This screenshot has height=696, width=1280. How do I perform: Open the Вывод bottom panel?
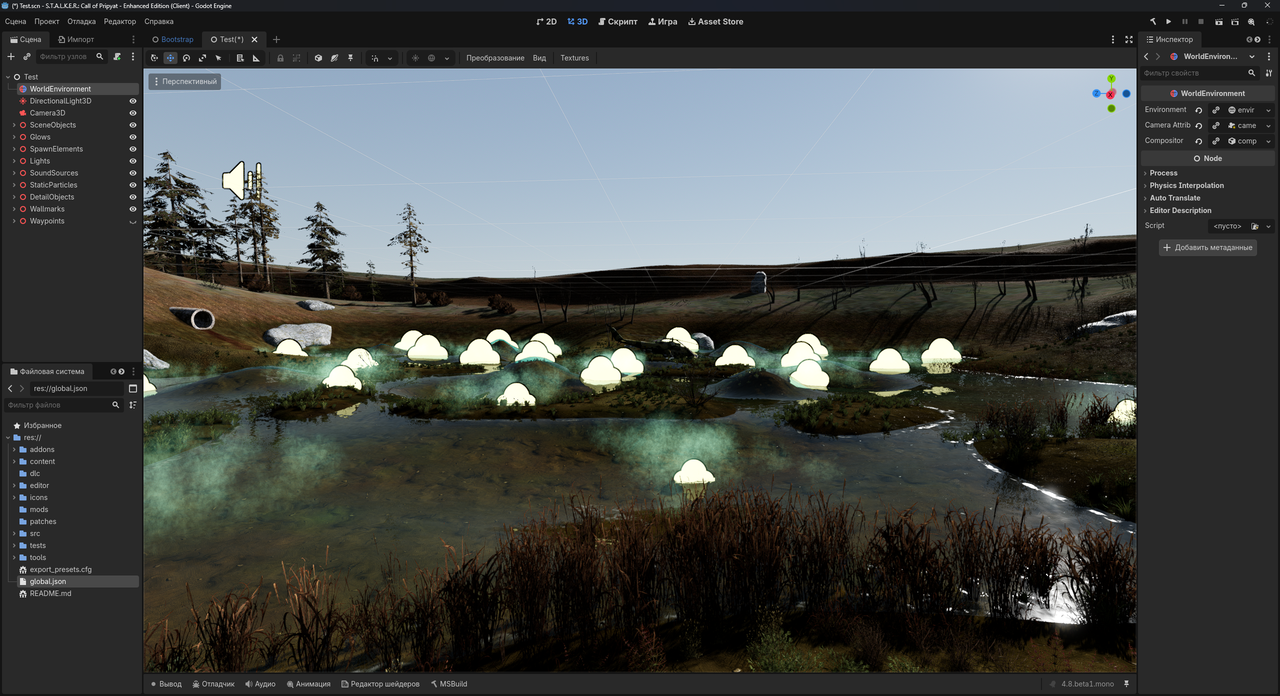[x=166, y=684]
